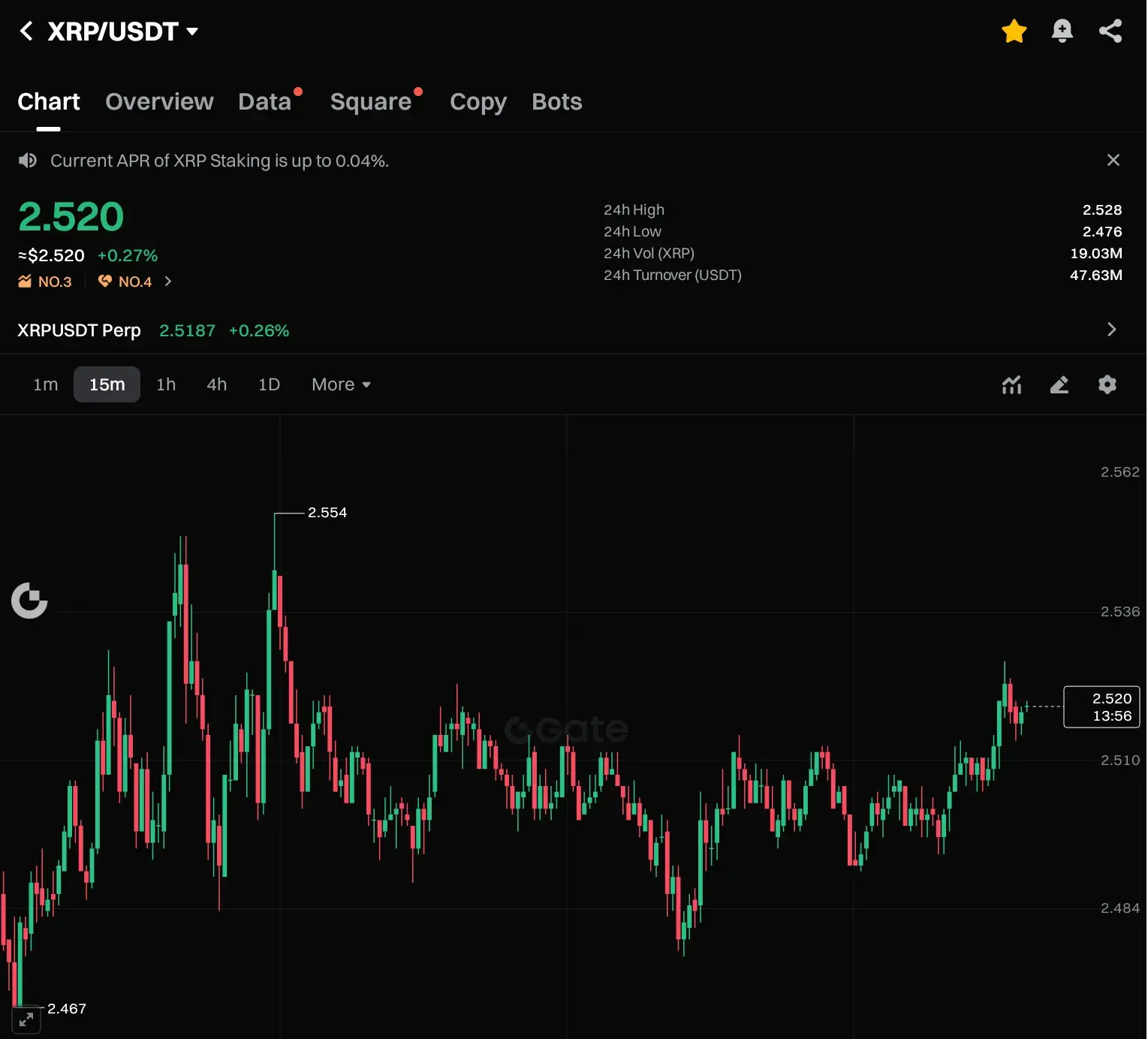Click the current price label 2.520 13:56
1148x1039 pixels.
(1101, 707)
